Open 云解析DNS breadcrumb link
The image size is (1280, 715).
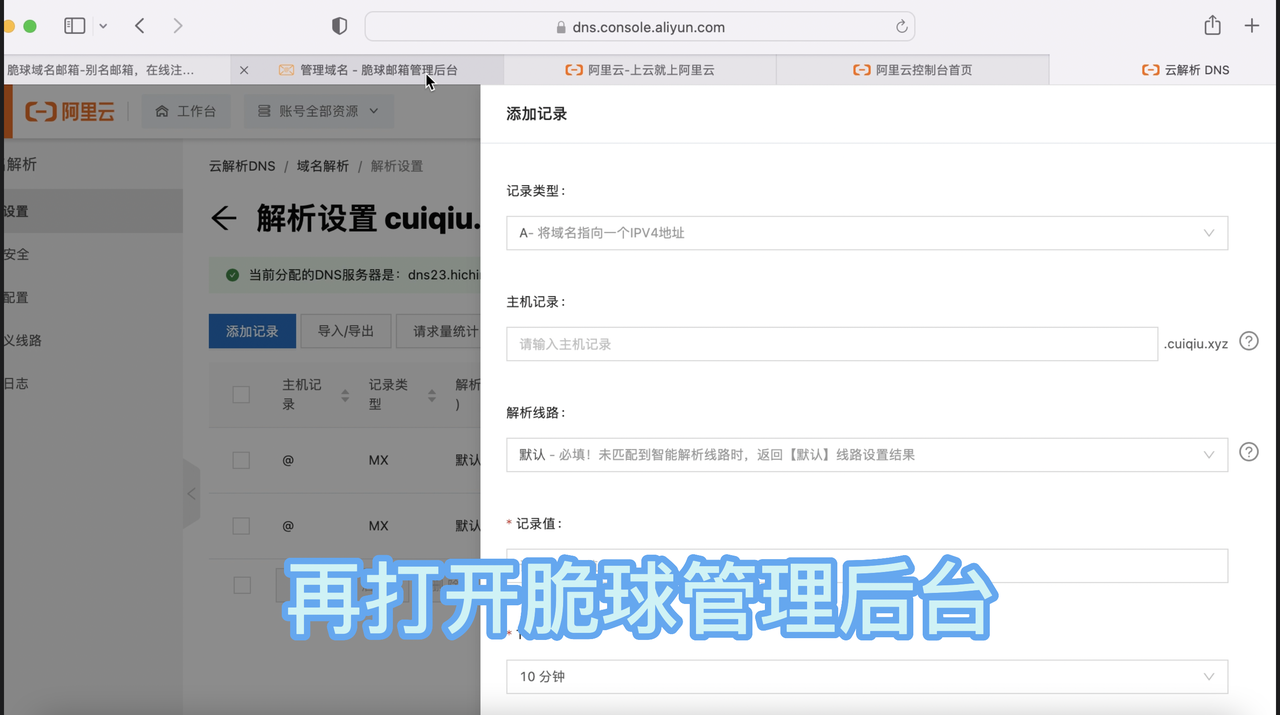(241, 166)
